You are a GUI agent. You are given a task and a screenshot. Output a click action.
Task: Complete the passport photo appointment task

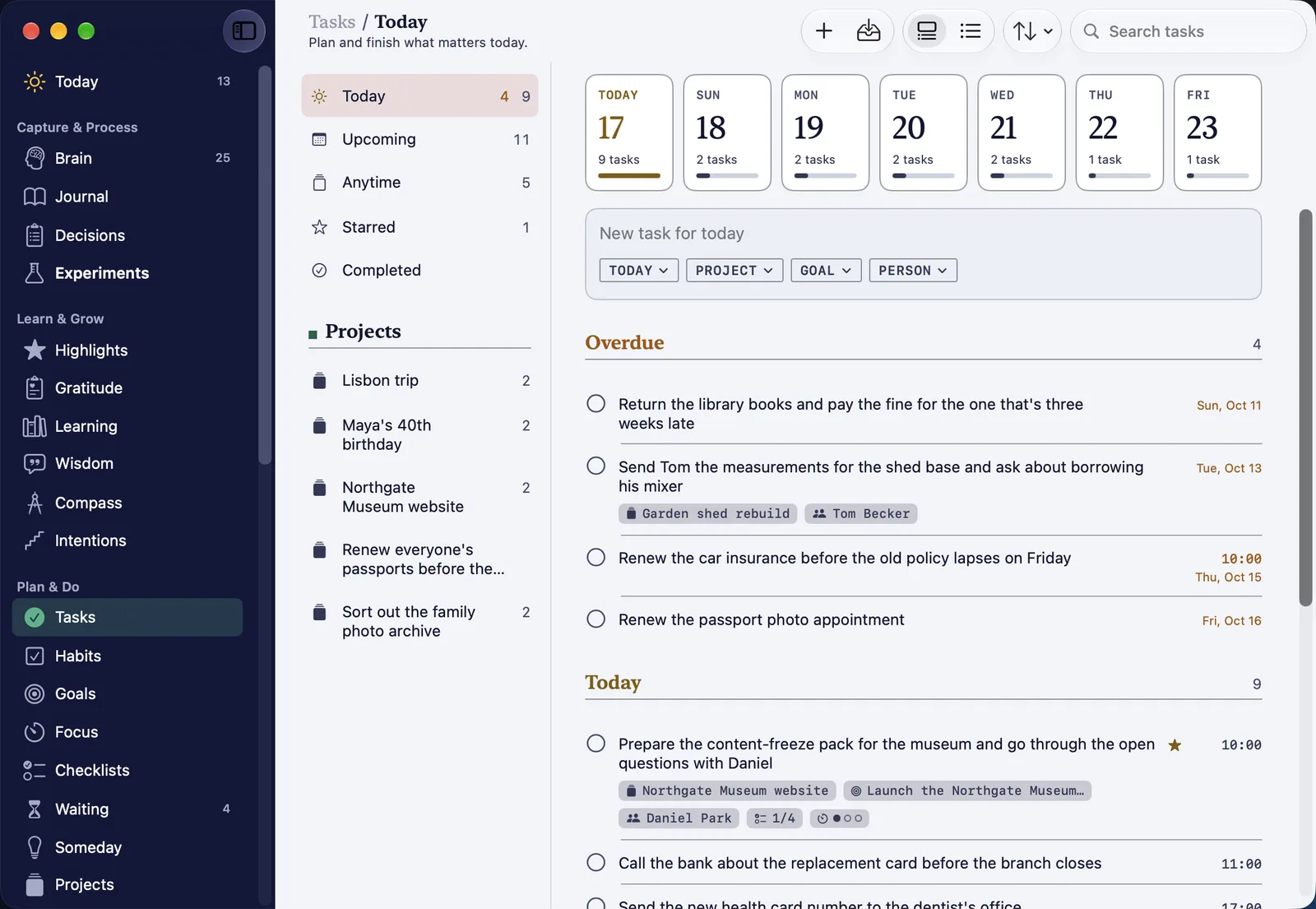pos(596,619)
